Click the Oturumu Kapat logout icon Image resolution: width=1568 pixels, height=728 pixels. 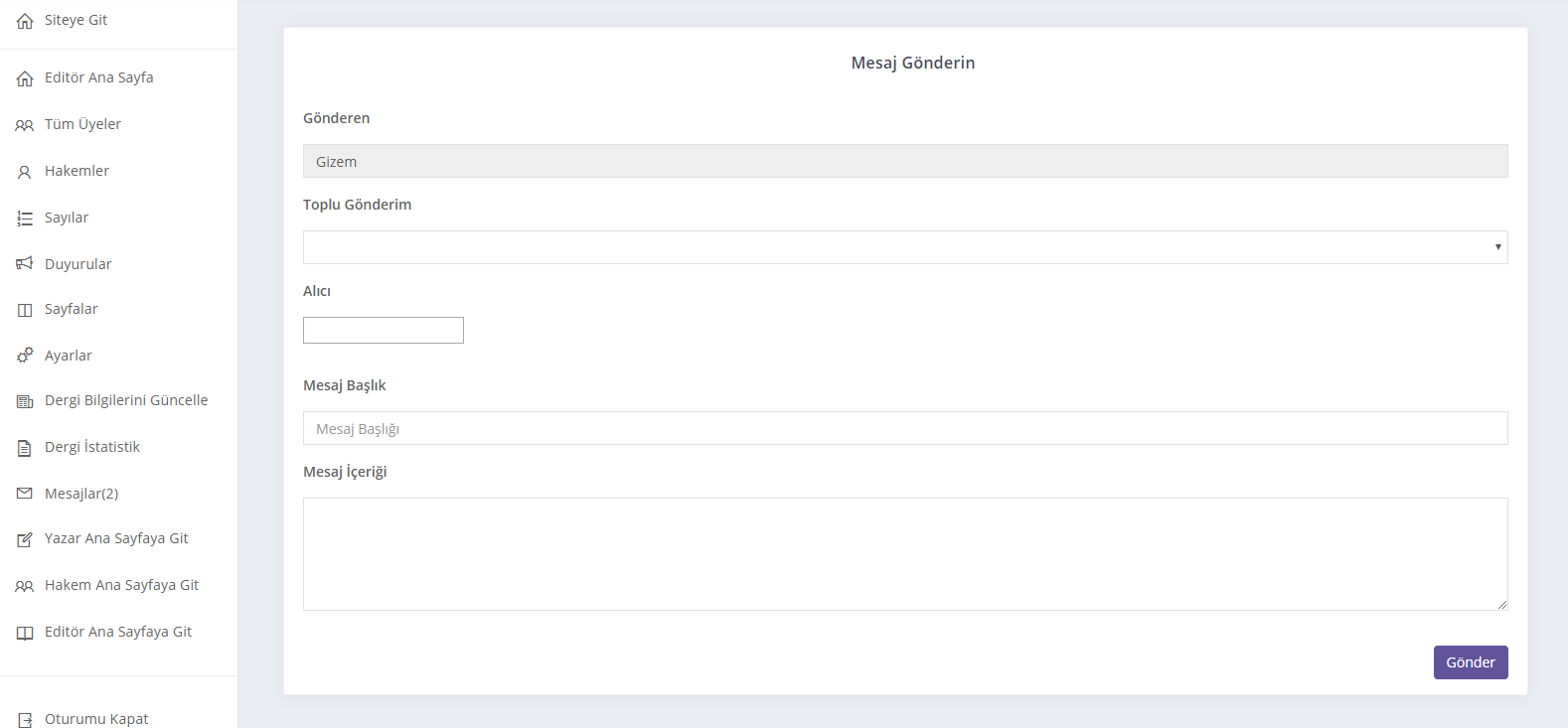tap(25, 720)
